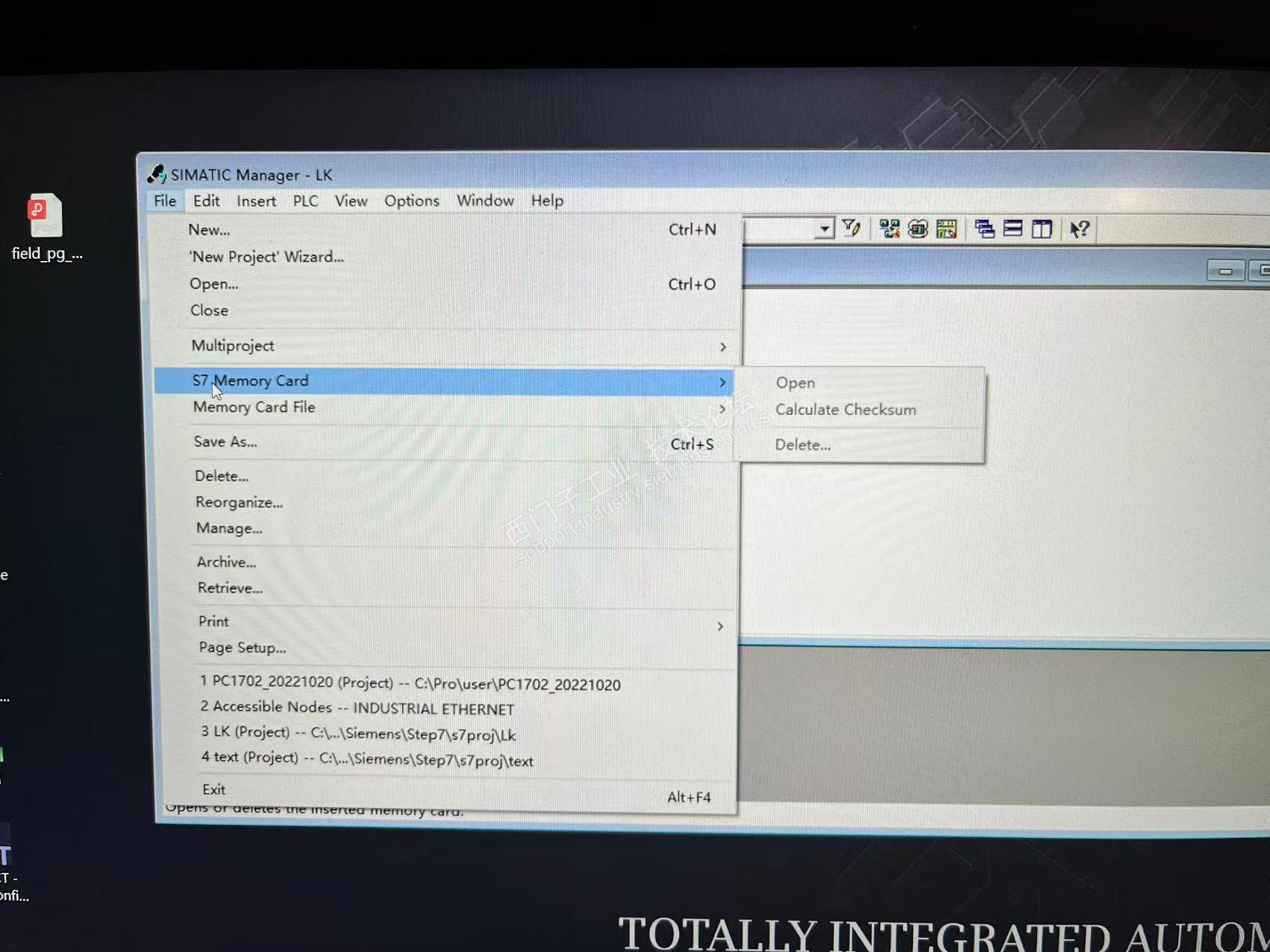
Task: Select the field_pg desktop file icon
Action: point(46,228)
